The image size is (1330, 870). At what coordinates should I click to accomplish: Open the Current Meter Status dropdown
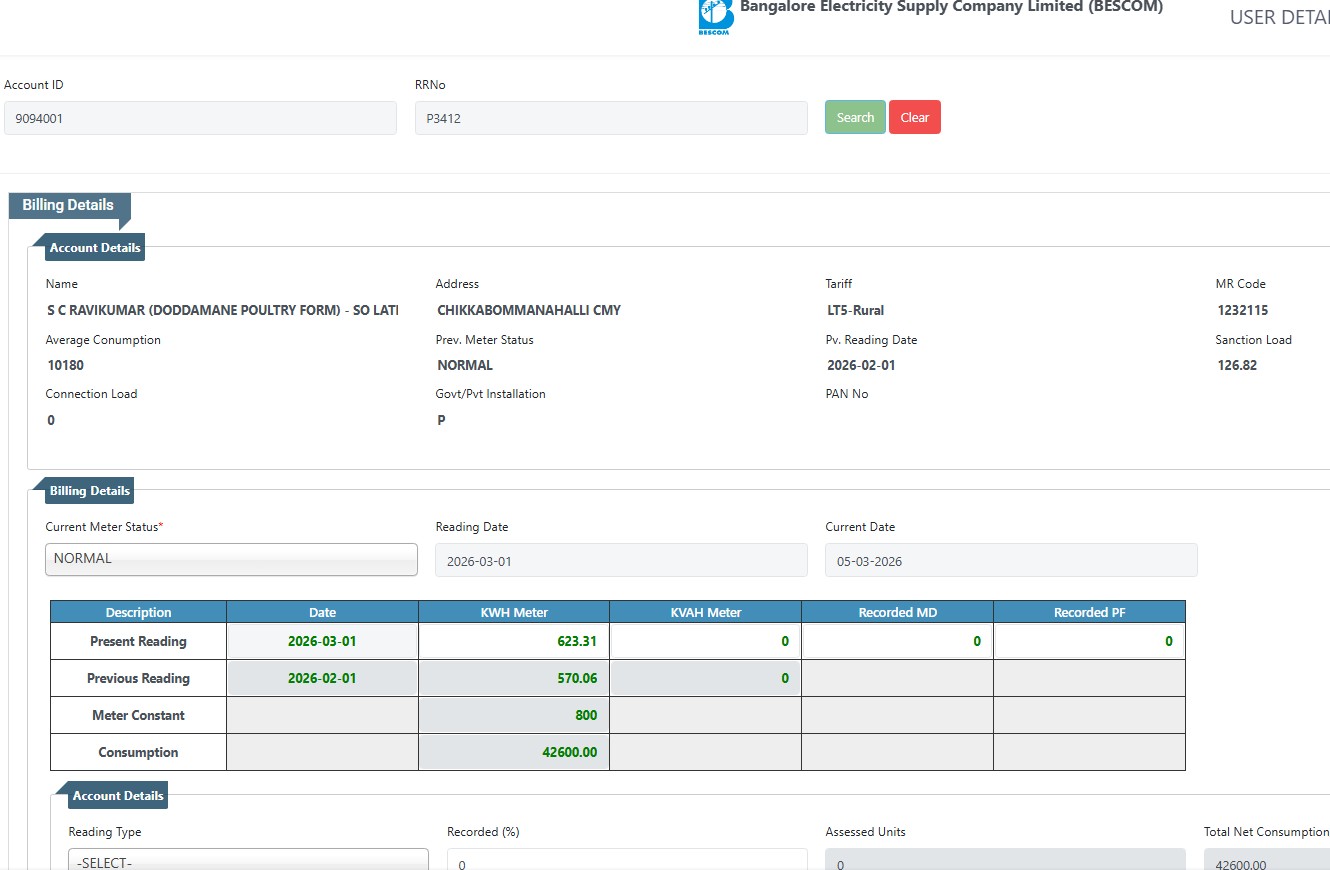coord(231,559)
